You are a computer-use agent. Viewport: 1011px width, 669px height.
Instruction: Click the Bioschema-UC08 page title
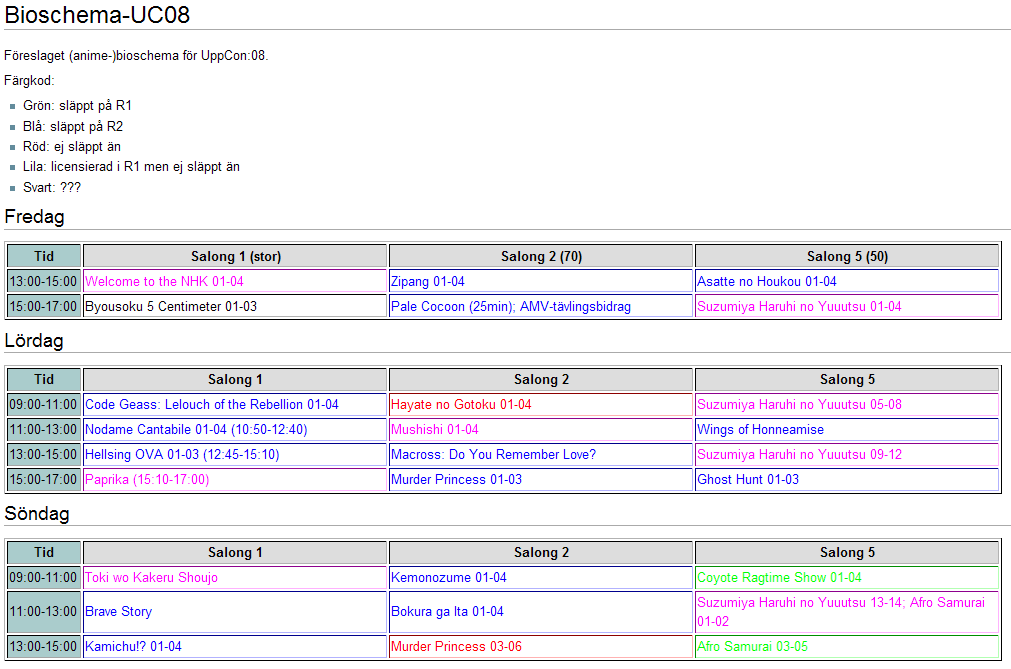97,15
